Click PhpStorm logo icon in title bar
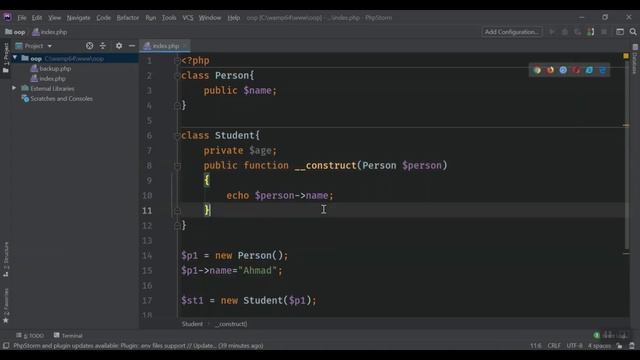The height and width of the screenshot is (360, 640). point(7,17)
